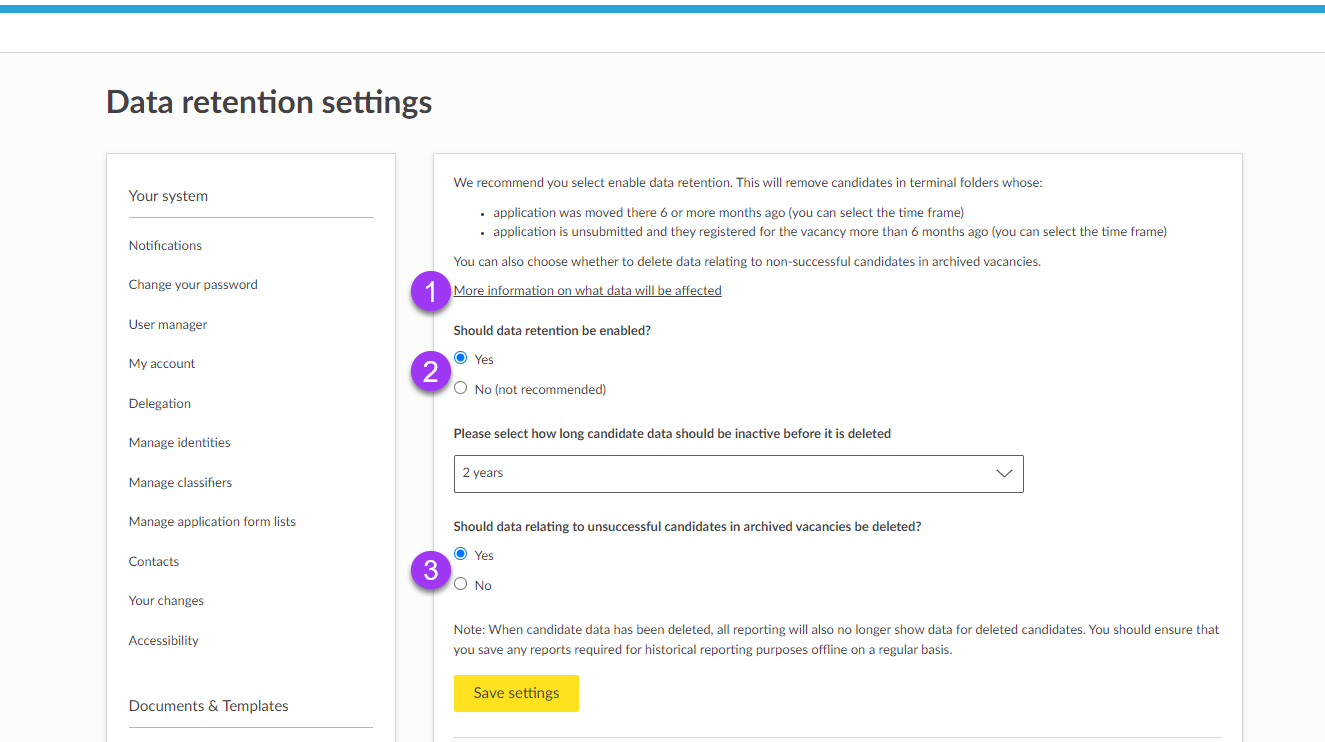This screenshot has width=1325, height=742.
Task: Open the 2 years inactivity period dropdown
Action: (737, 474)
